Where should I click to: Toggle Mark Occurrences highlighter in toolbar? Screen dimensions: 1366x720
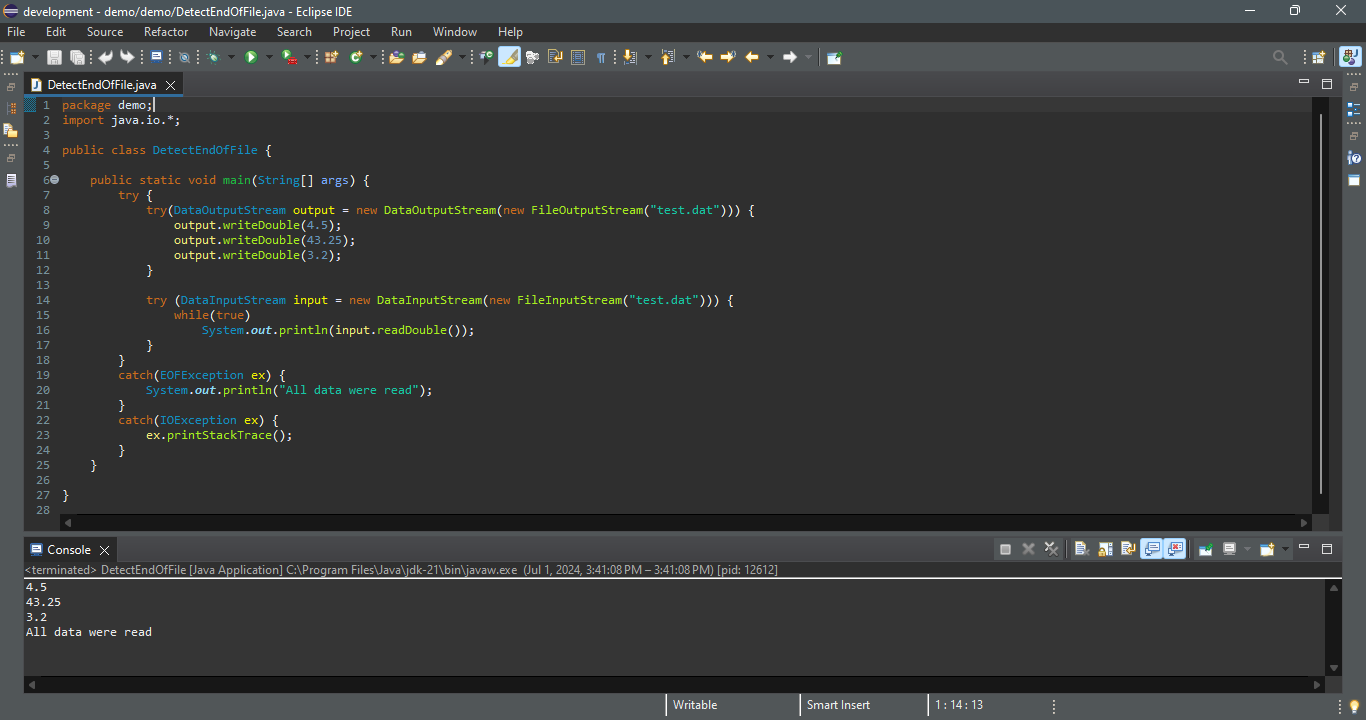(x=510, y=57)
